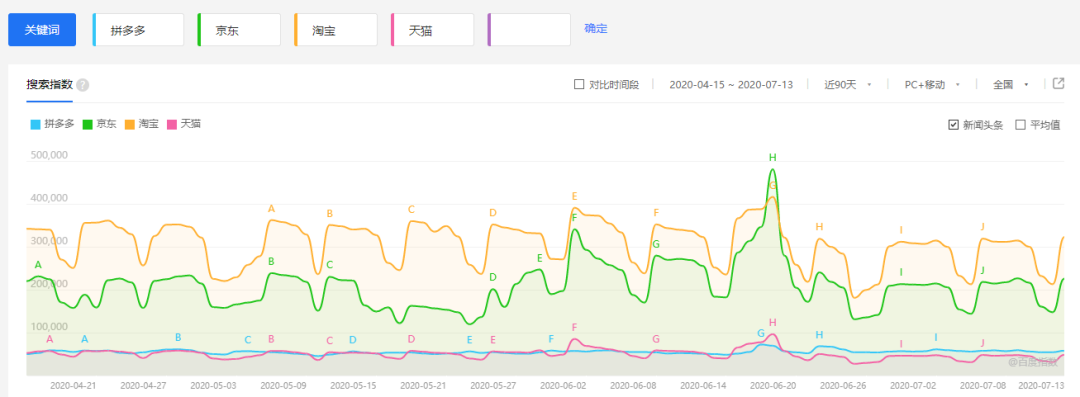Open the 全国 region dropdown
This screenshot has width=1080, height=397.
click(1010, 84)
